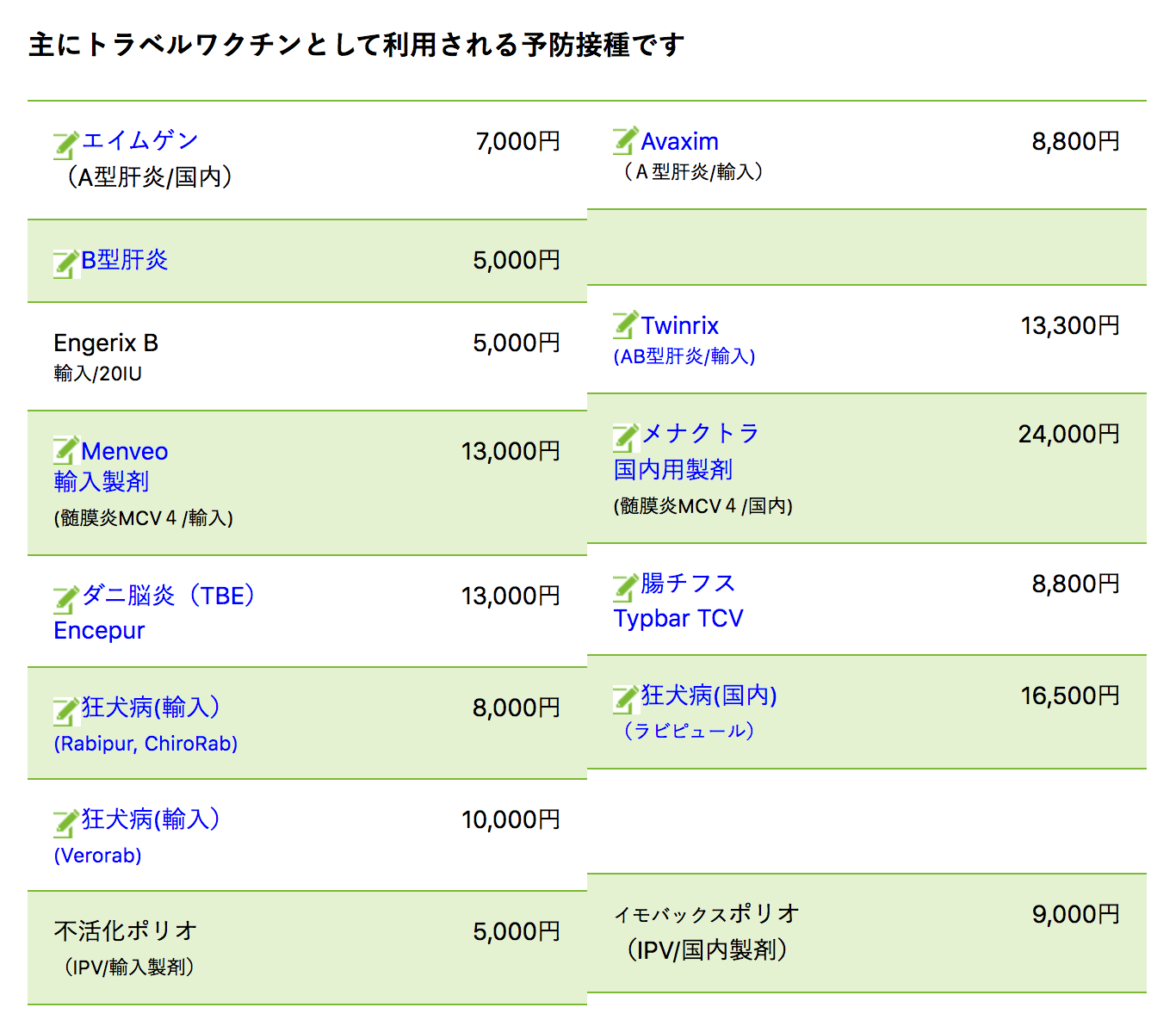This screenshot has height=1026, width=1176.
Task: Open 狂犬病(輸入) link above Verorab
Action: [x=151, y=819]
